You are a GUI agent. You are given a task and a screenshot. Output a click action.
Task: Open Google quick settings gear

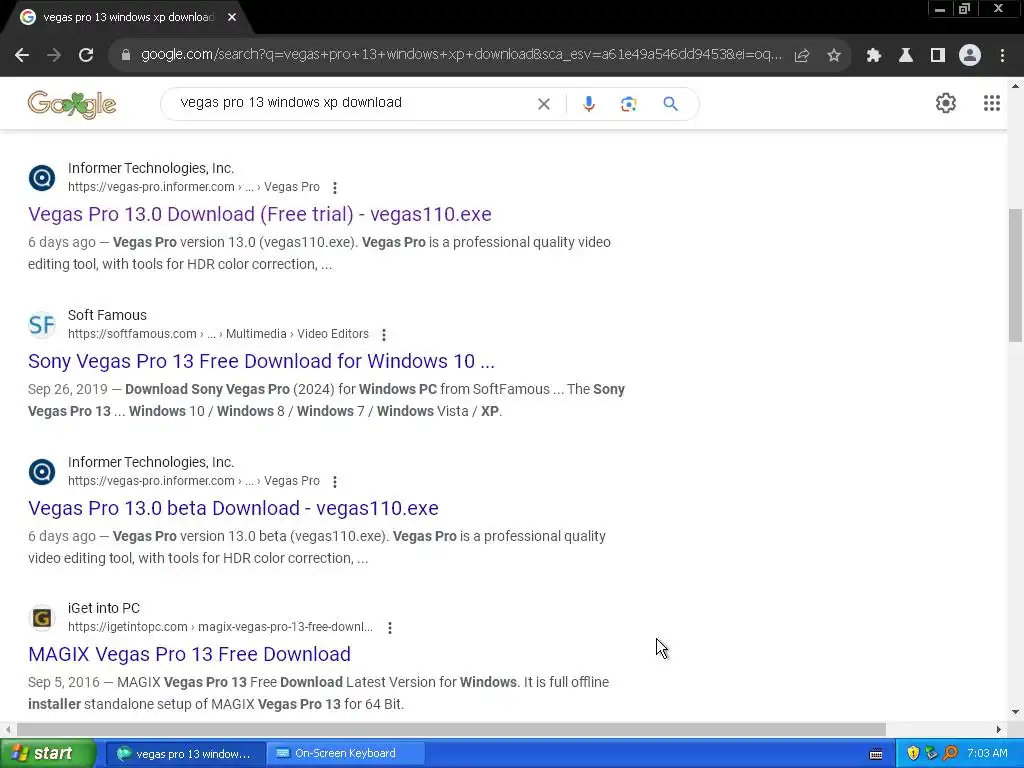tap(946, 103)
